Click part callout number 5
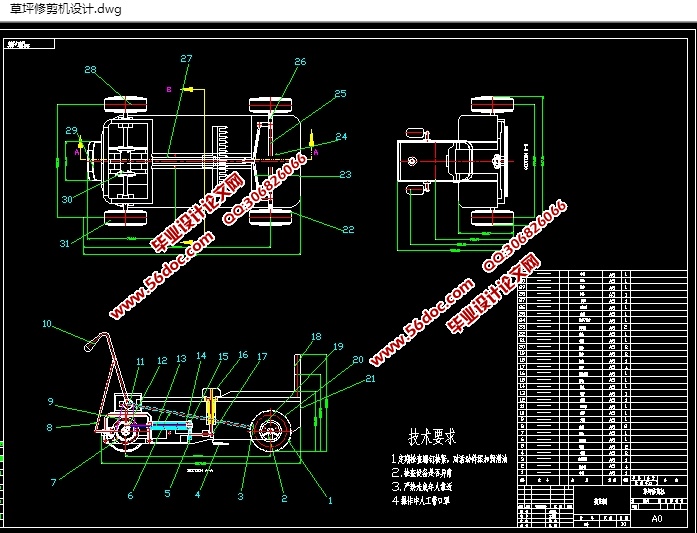 (x=167, y=493)
